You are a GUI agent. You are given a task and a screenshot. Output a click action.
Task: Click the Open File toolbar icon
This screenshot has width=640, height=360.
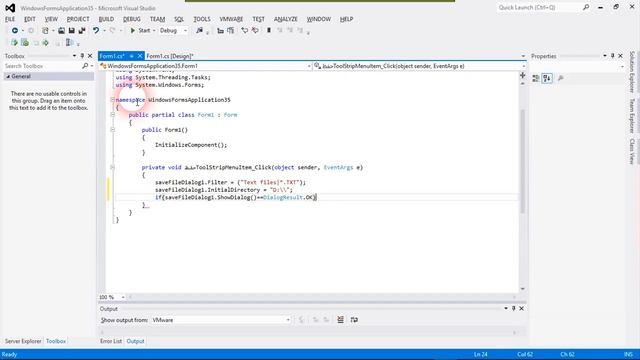pyautogui.click(x=61, y=31)
